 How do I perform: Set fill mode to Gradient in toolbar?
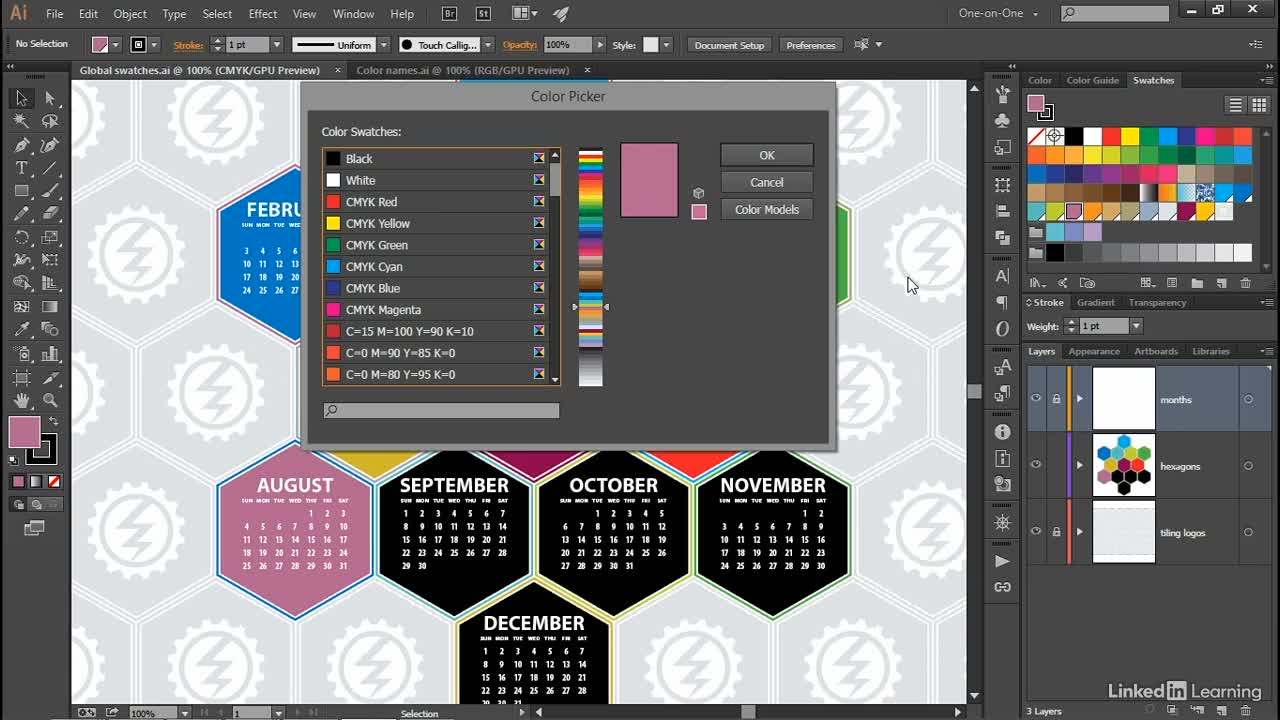[x=36, y=482]
